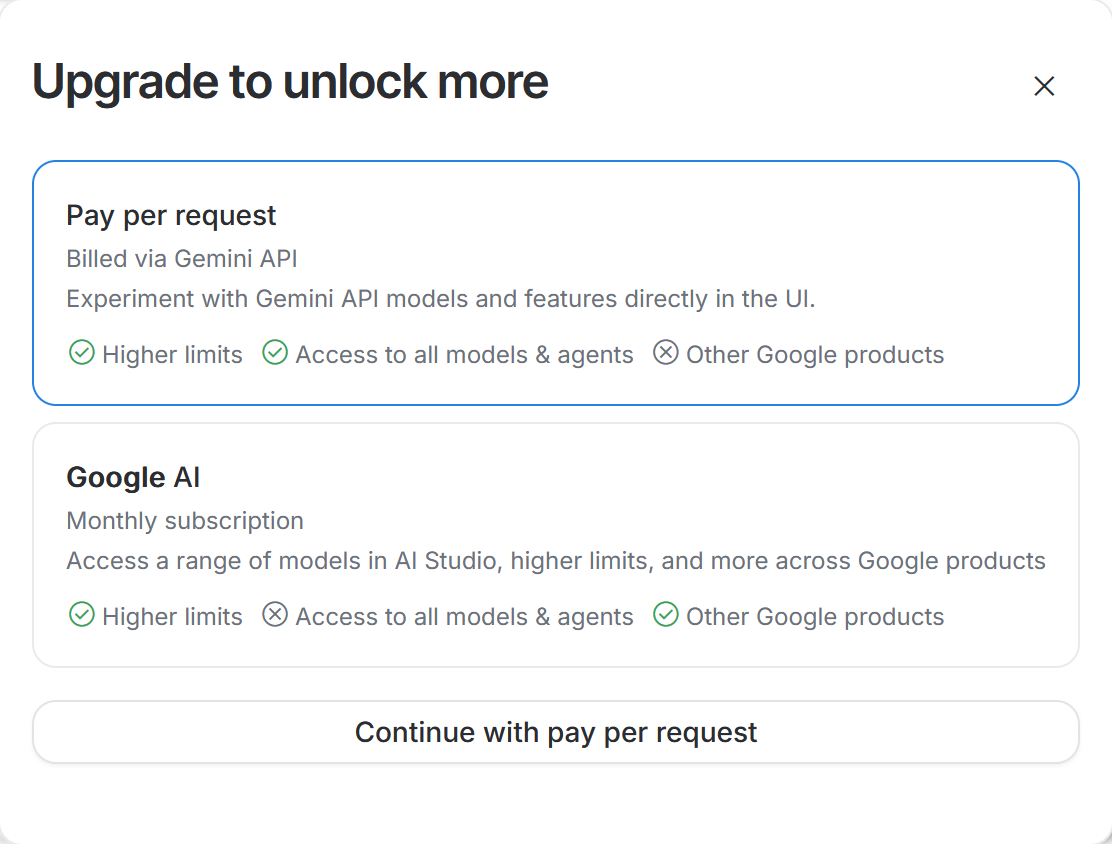Screen dimensions: 1112x844
Task: Click the Monthly subscription subtitle
Action: 185,521
